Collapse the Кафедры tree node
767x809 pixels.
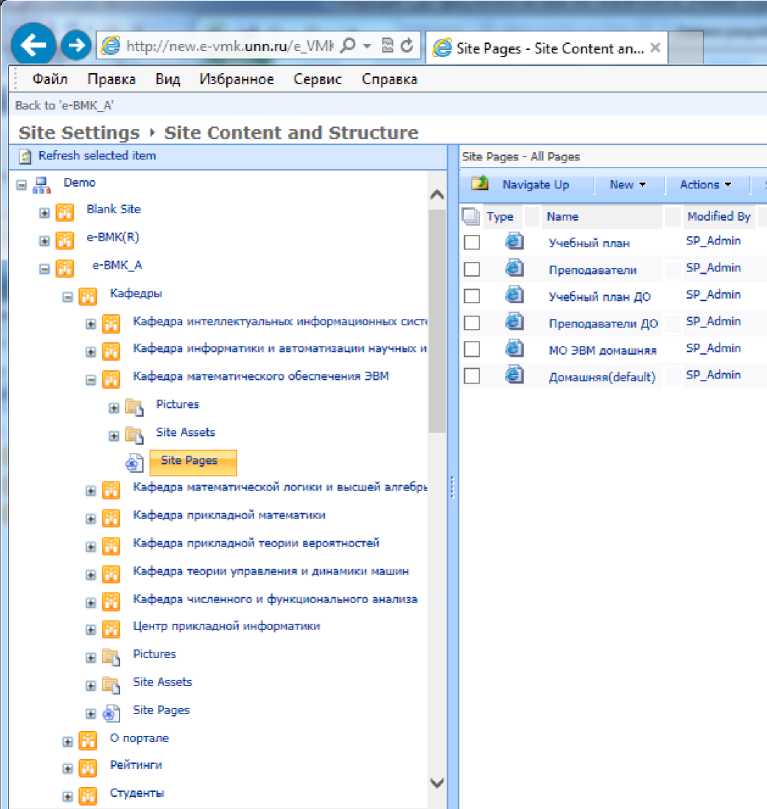pos(68,296)
